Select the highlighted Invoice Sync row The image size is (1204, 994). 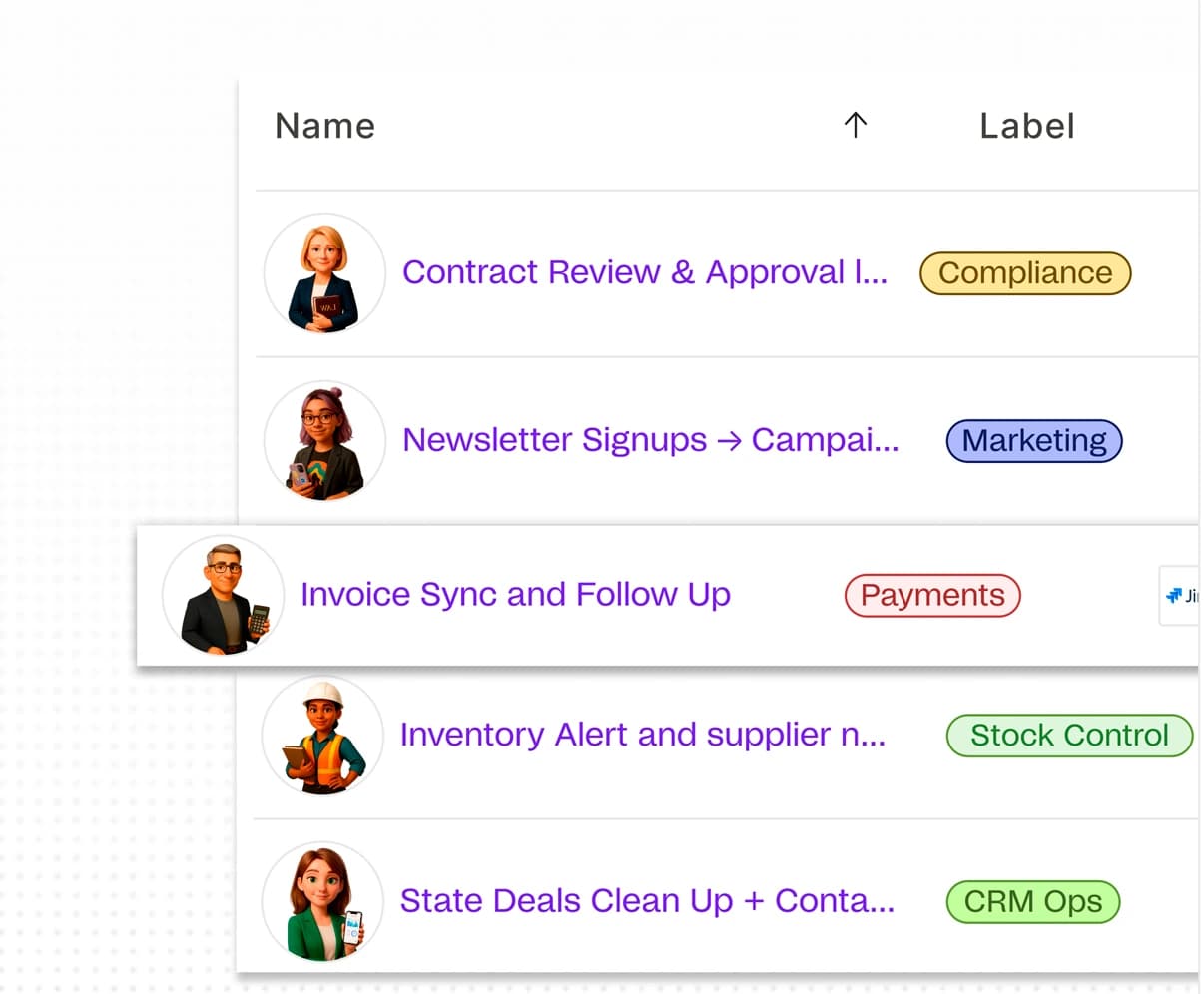667,596
